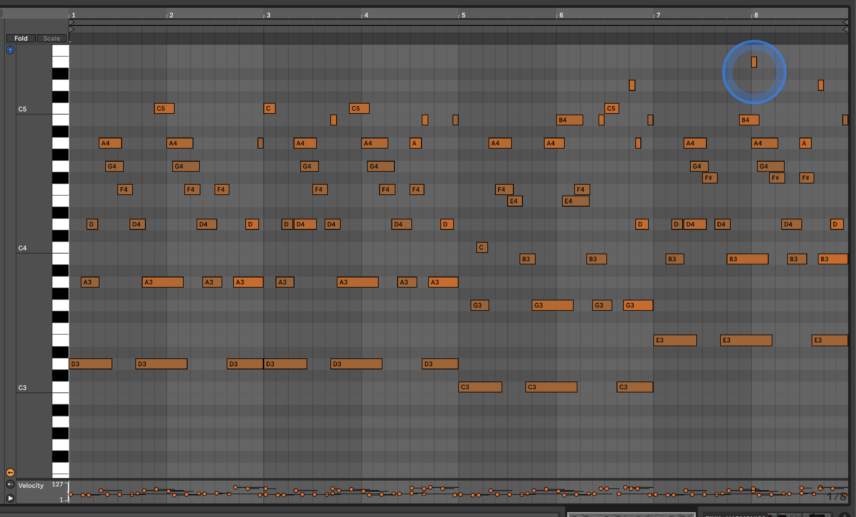Image resolution: width=856 pixels, height=517 pixels.
Task: Select the loop brace bar
Action: tap(459, 22)
